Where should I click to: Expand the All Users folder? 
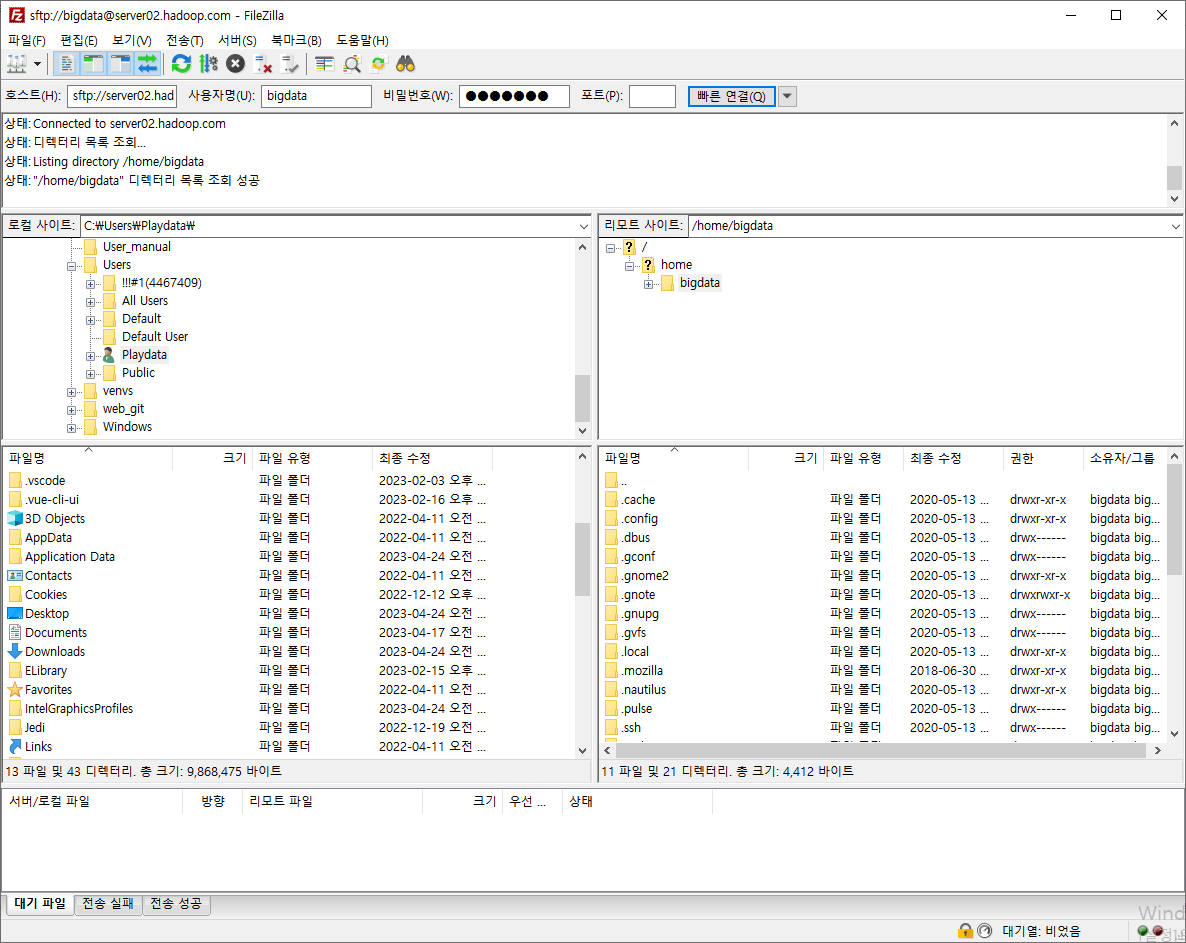click(x=90, y=302)
